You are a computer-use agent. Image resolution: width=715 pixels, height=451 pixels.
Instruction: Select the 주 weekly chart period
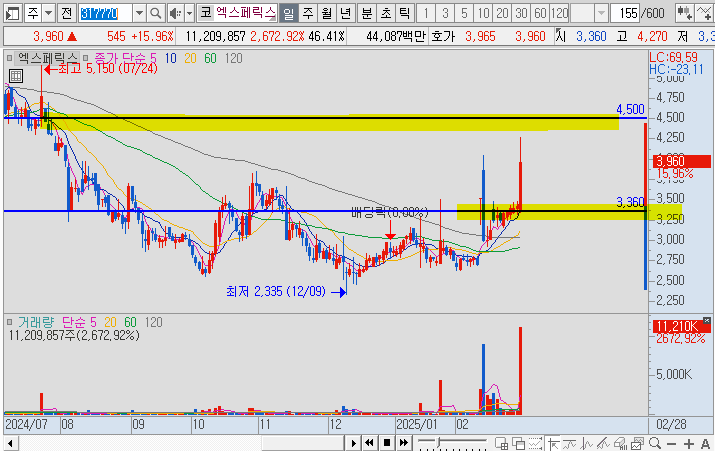[x=308, y=13]
